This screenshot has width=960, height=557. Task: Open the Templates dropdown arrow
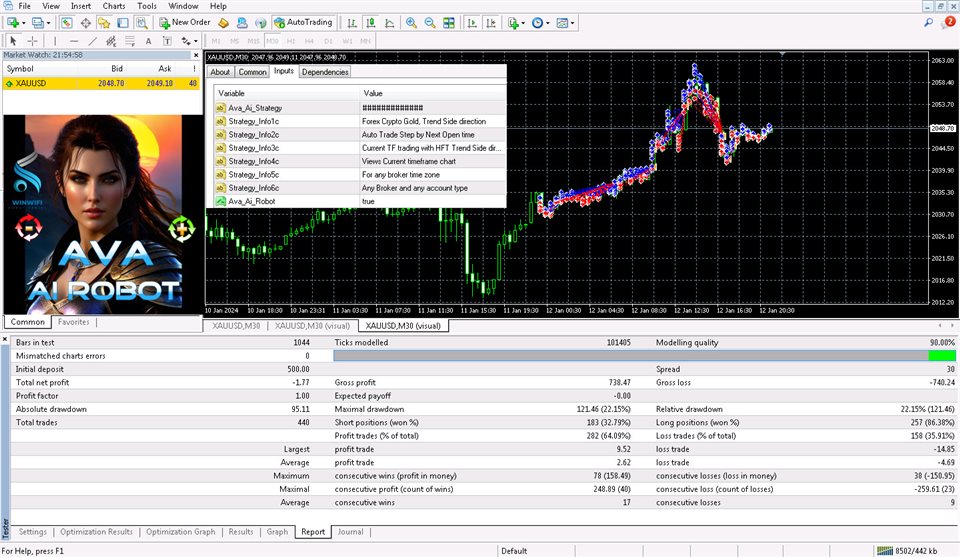pyautogui.click(x=572, y=23)
